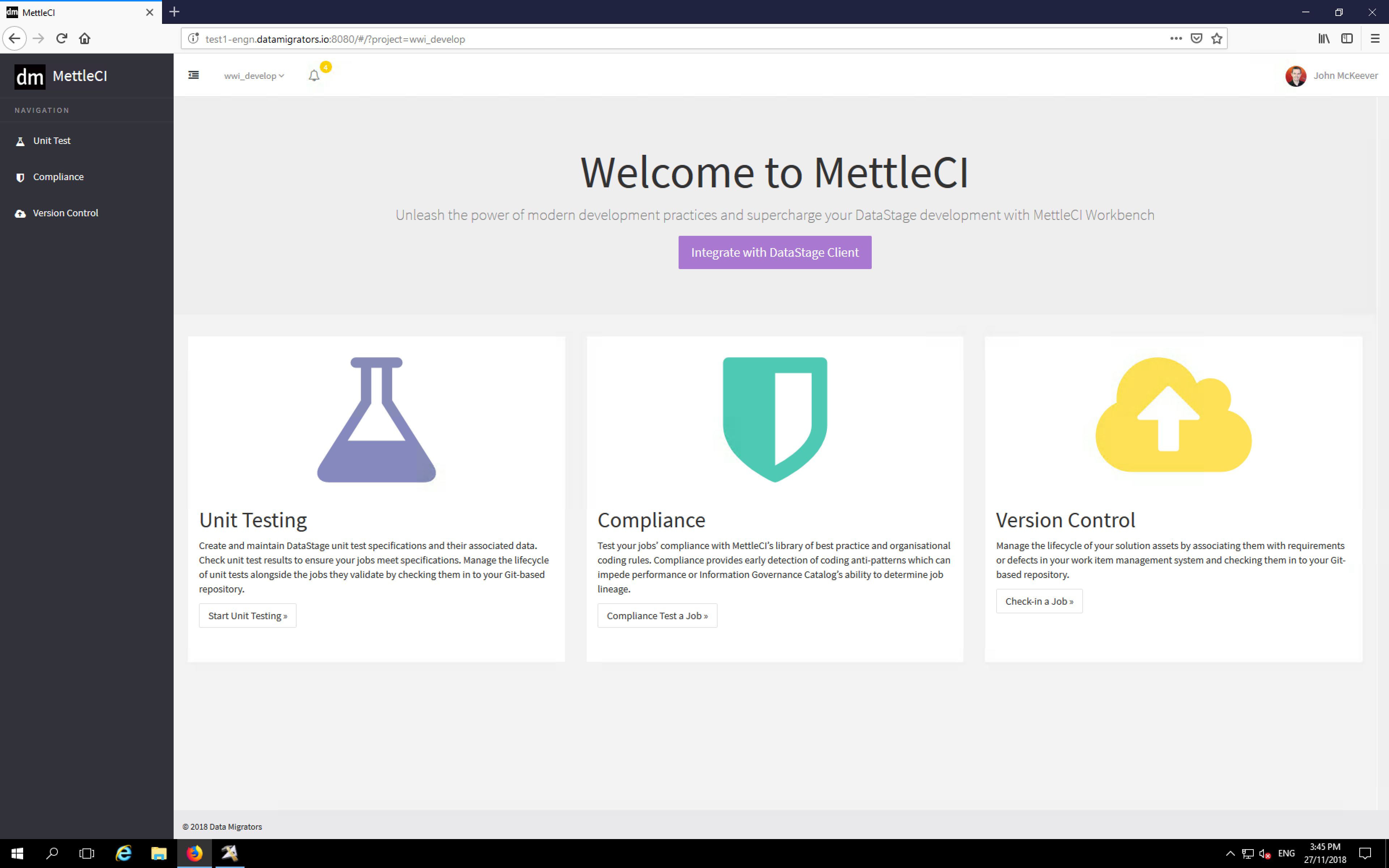Select Compliance in the navigation sidebar

[58, 177]
